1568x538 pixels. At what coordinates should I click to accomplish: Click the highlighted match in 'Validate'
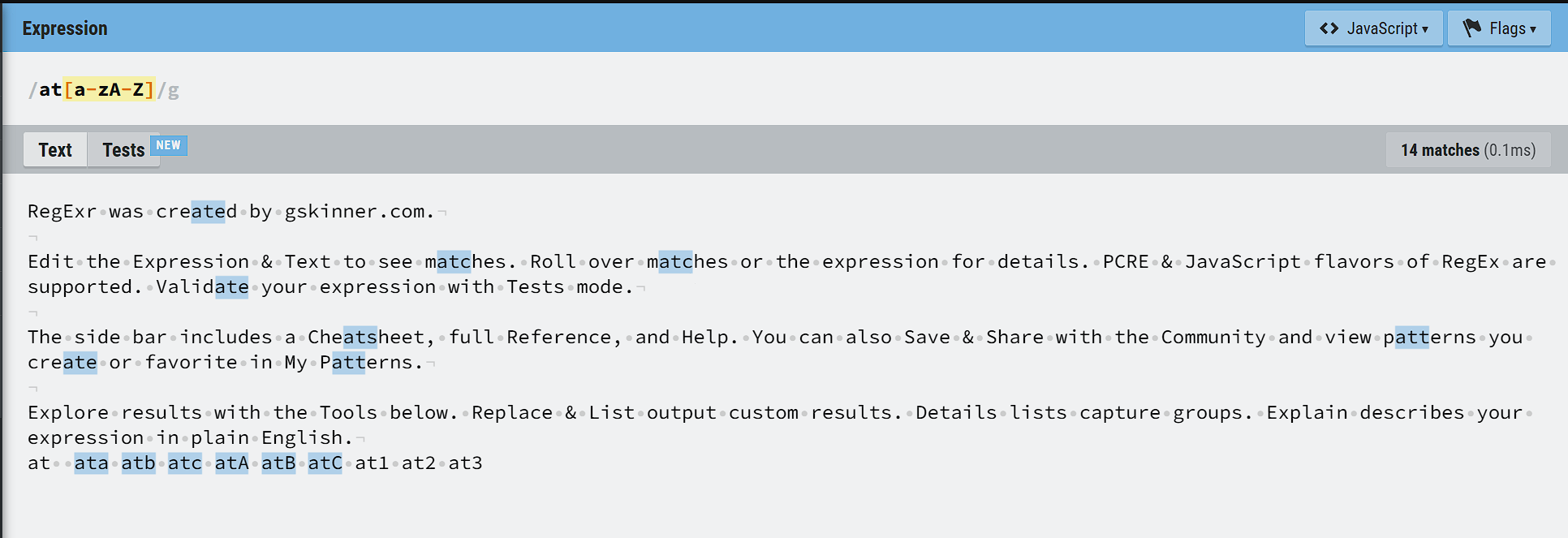tap(232, 286)
